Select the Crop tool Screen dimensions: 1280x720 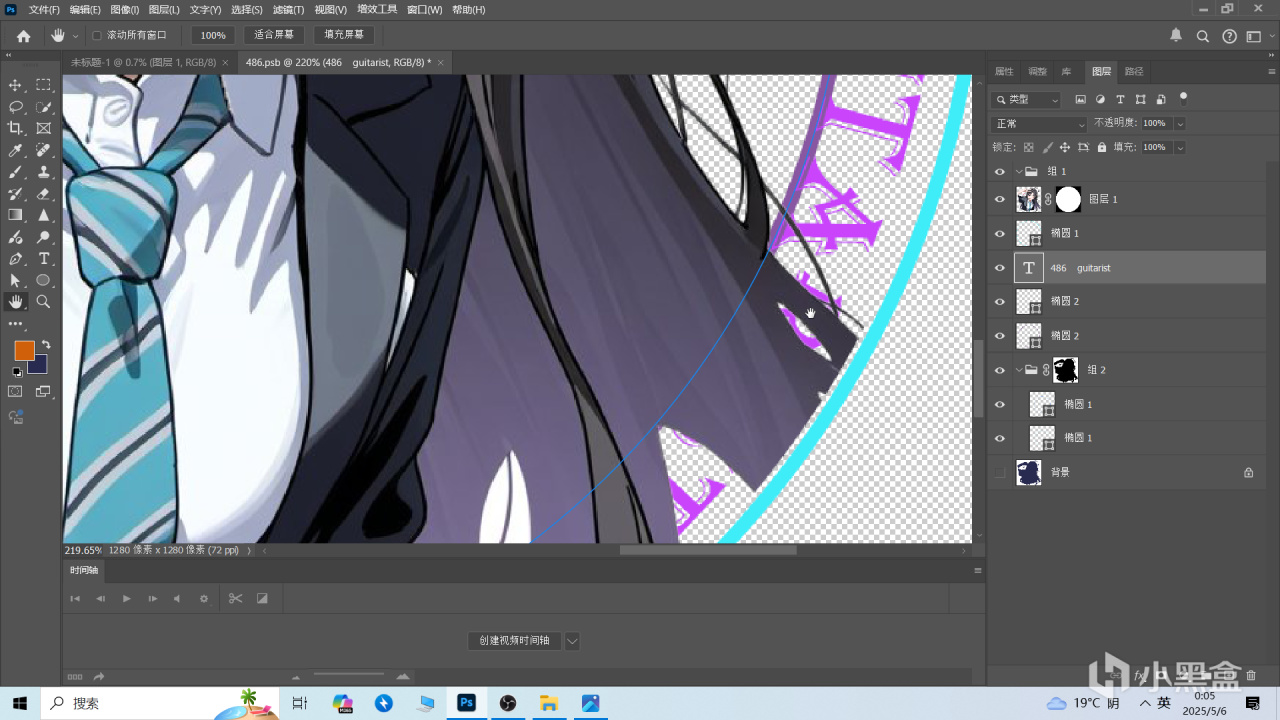[x=15, y=128]
